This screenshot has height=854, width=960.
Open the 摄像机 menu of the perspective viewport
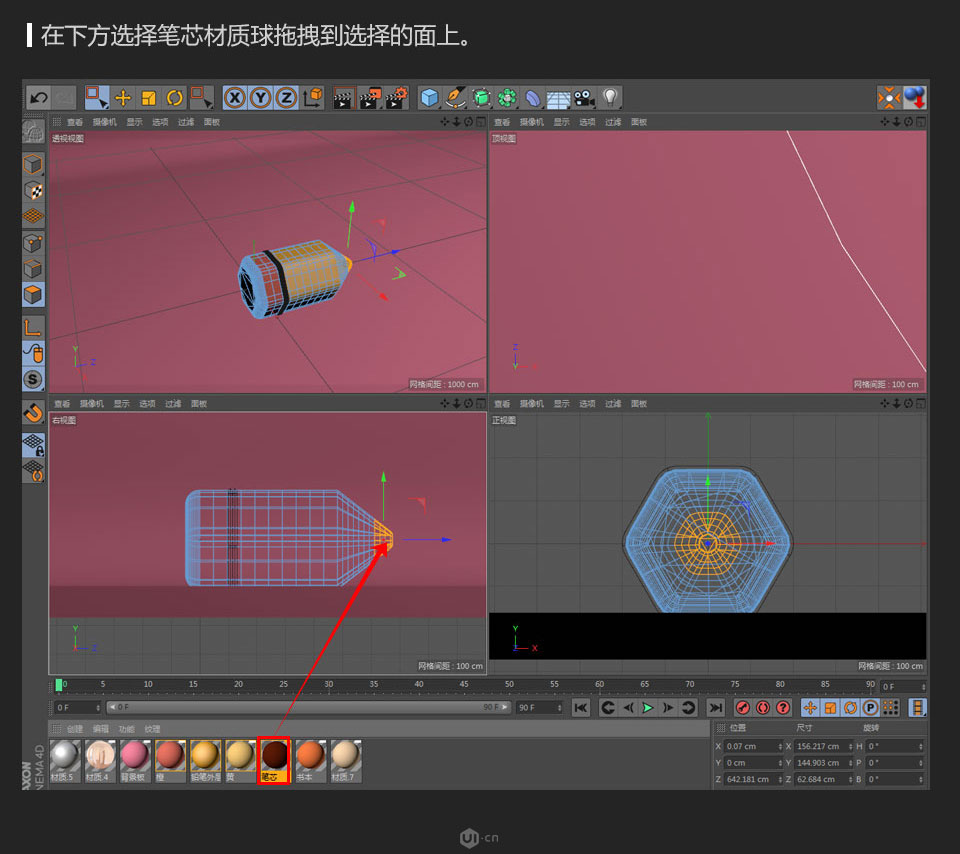tap(105, 122)
